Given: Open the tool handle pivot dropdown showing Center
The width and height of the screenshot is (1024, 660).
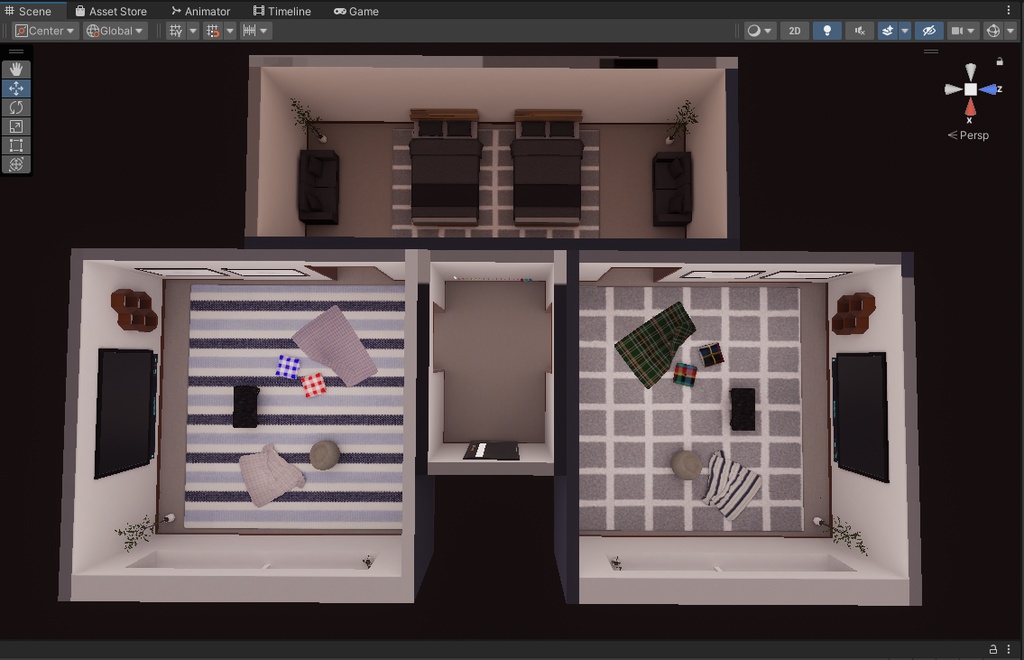Looking at the screenshot, I should [44, 30].
